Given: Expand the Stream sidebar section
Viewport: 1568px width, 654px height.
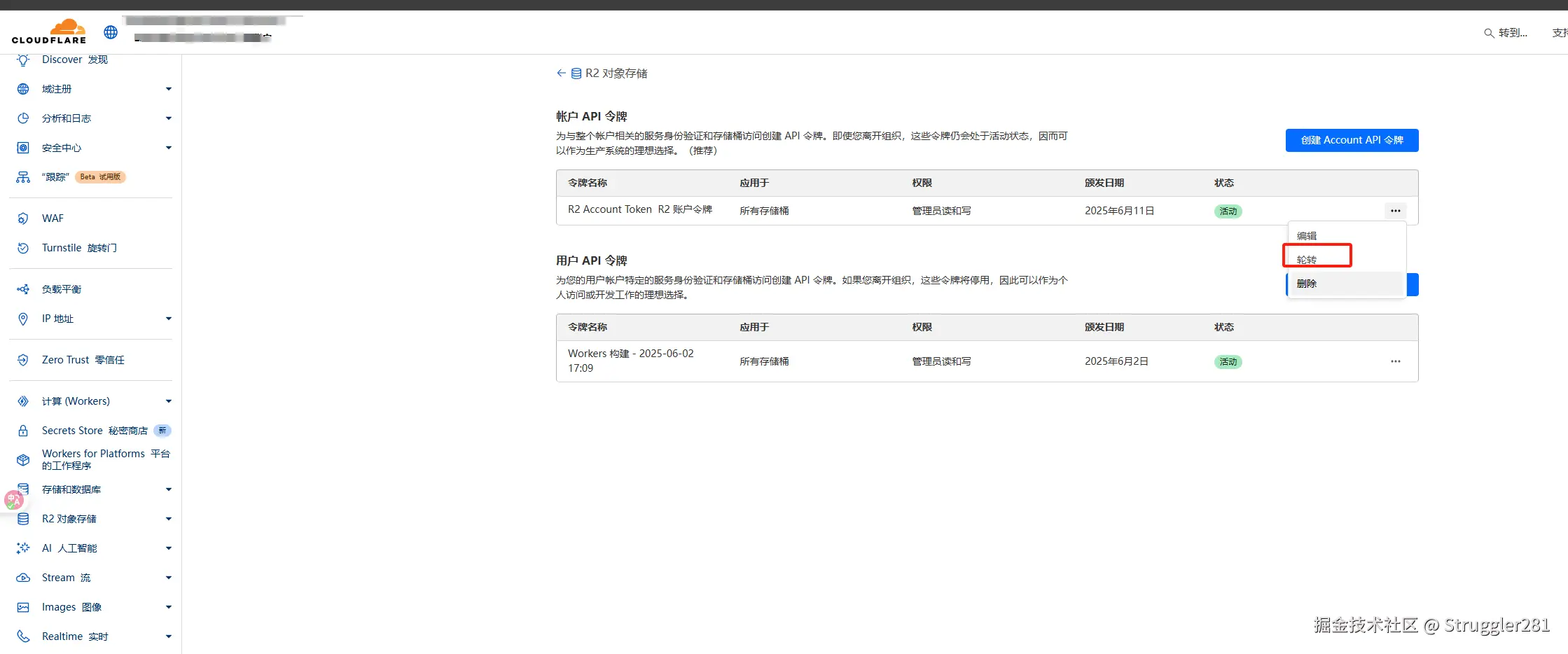Looking at the screenshot, I should [168, 578].
